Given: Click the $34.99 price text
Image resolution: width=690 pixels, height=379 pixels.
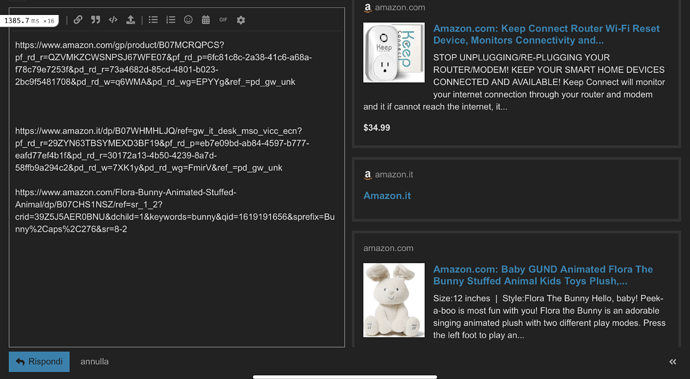Looking at the screenshot, I should coord(377,128).
